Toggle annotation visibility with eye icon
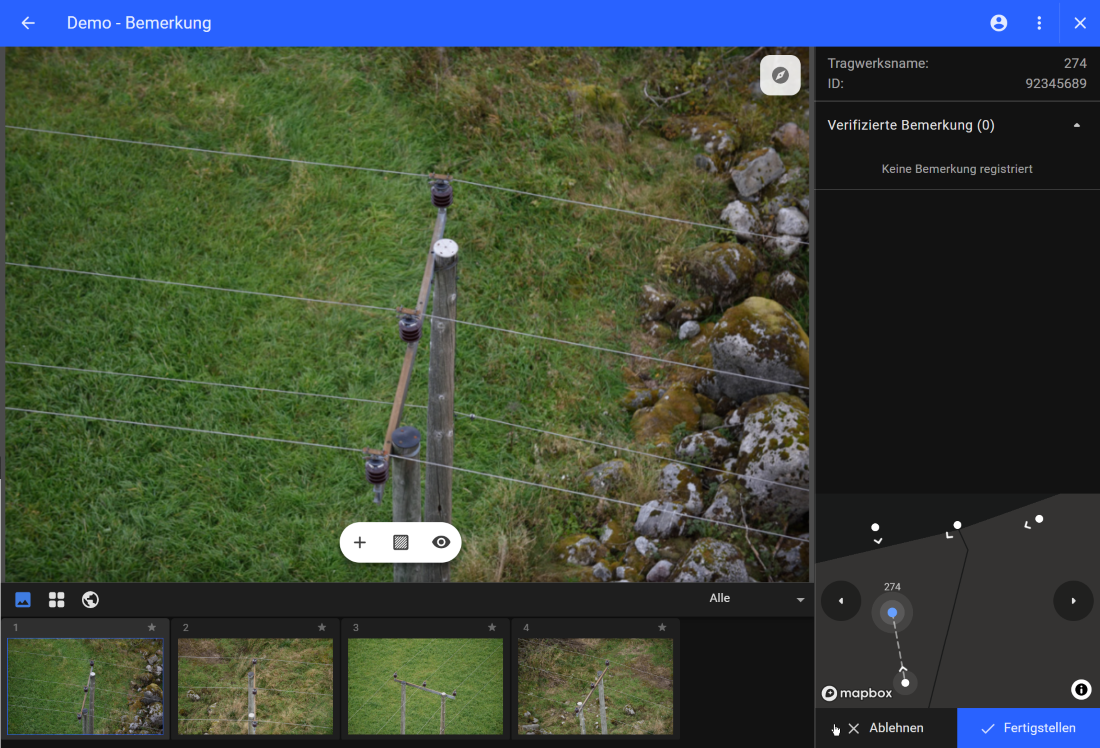 click(x=441, y=543)
